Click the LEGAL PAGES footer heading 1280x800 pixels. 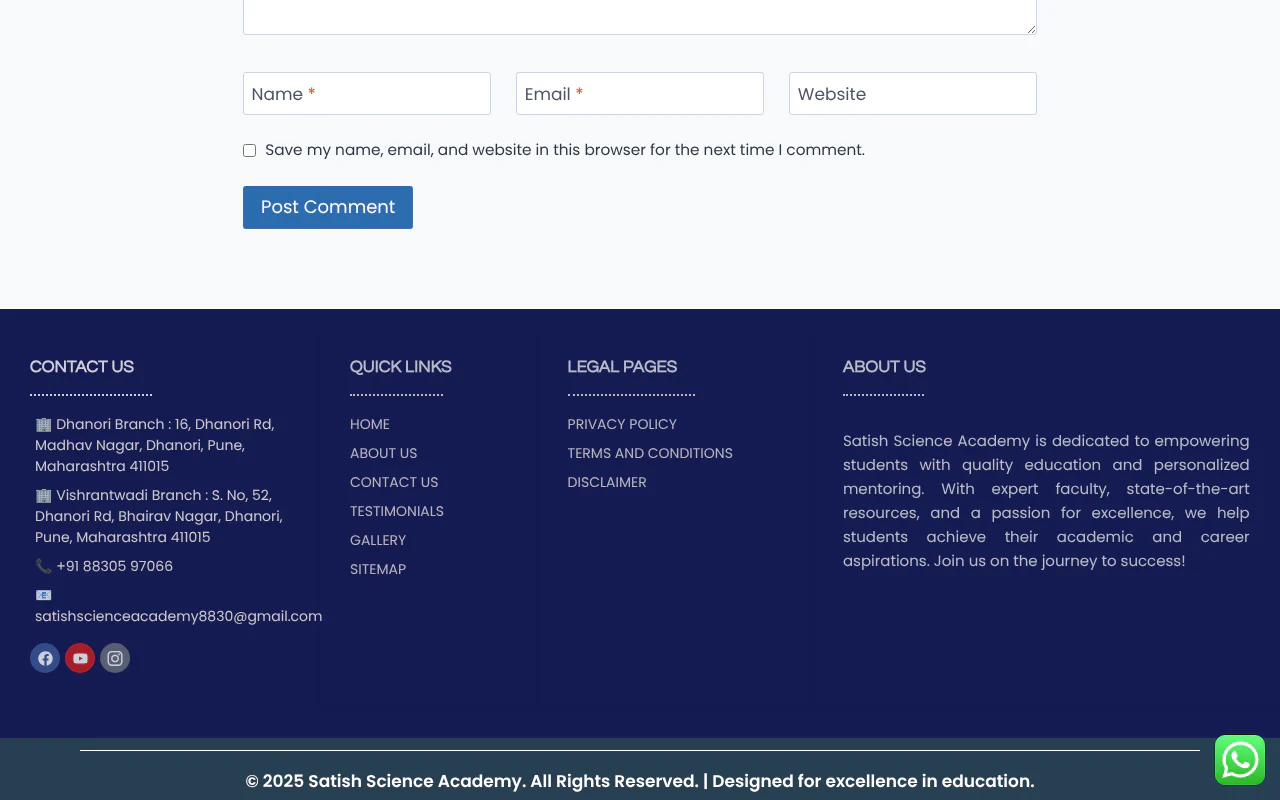(622, 367)
